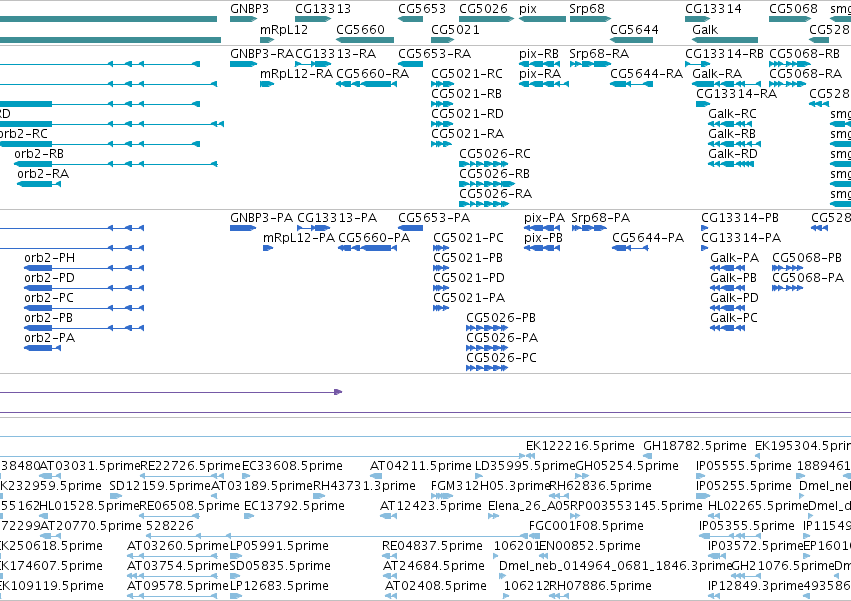Click the orb2-RA transcript label
851x601 pixels.
[43, 174]
